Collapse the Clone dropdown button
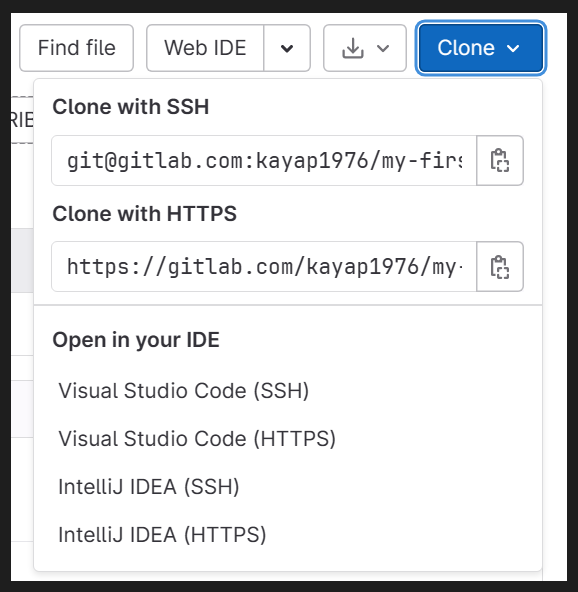Image resolution: width=578 pixels, height=592 pixels. pos(481,48)
